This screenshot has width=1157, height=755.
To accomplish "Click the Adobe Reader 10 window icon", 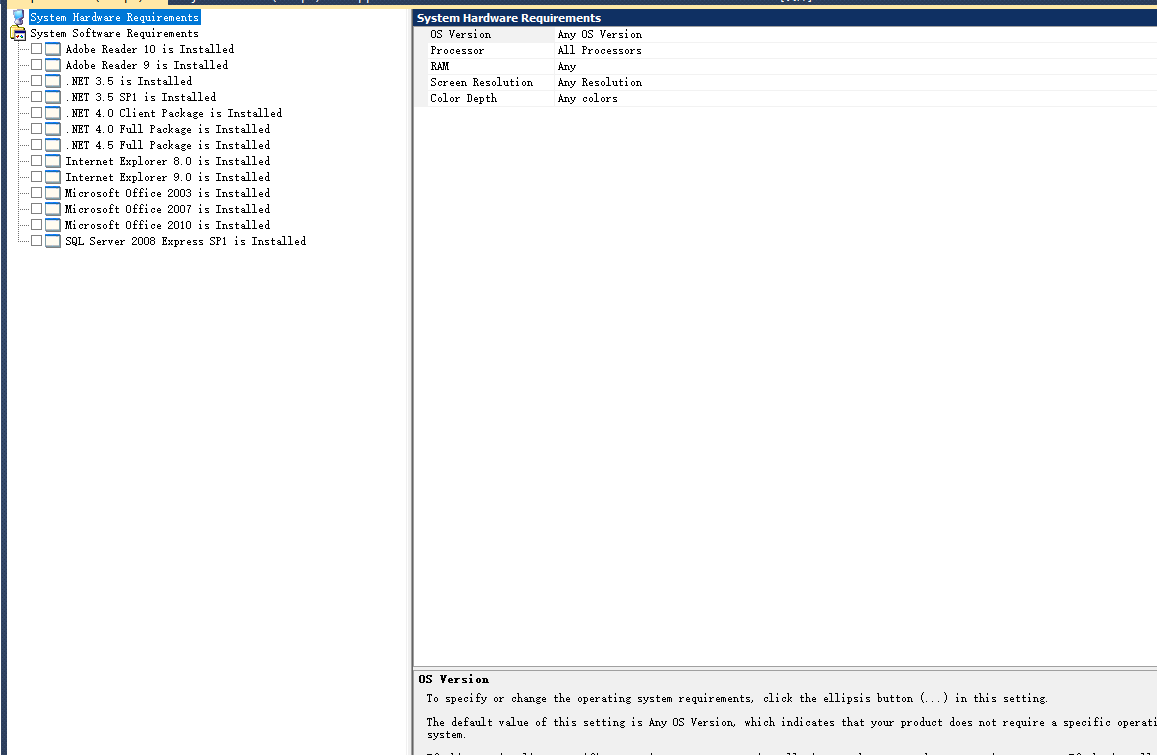I will pos(52,49).
